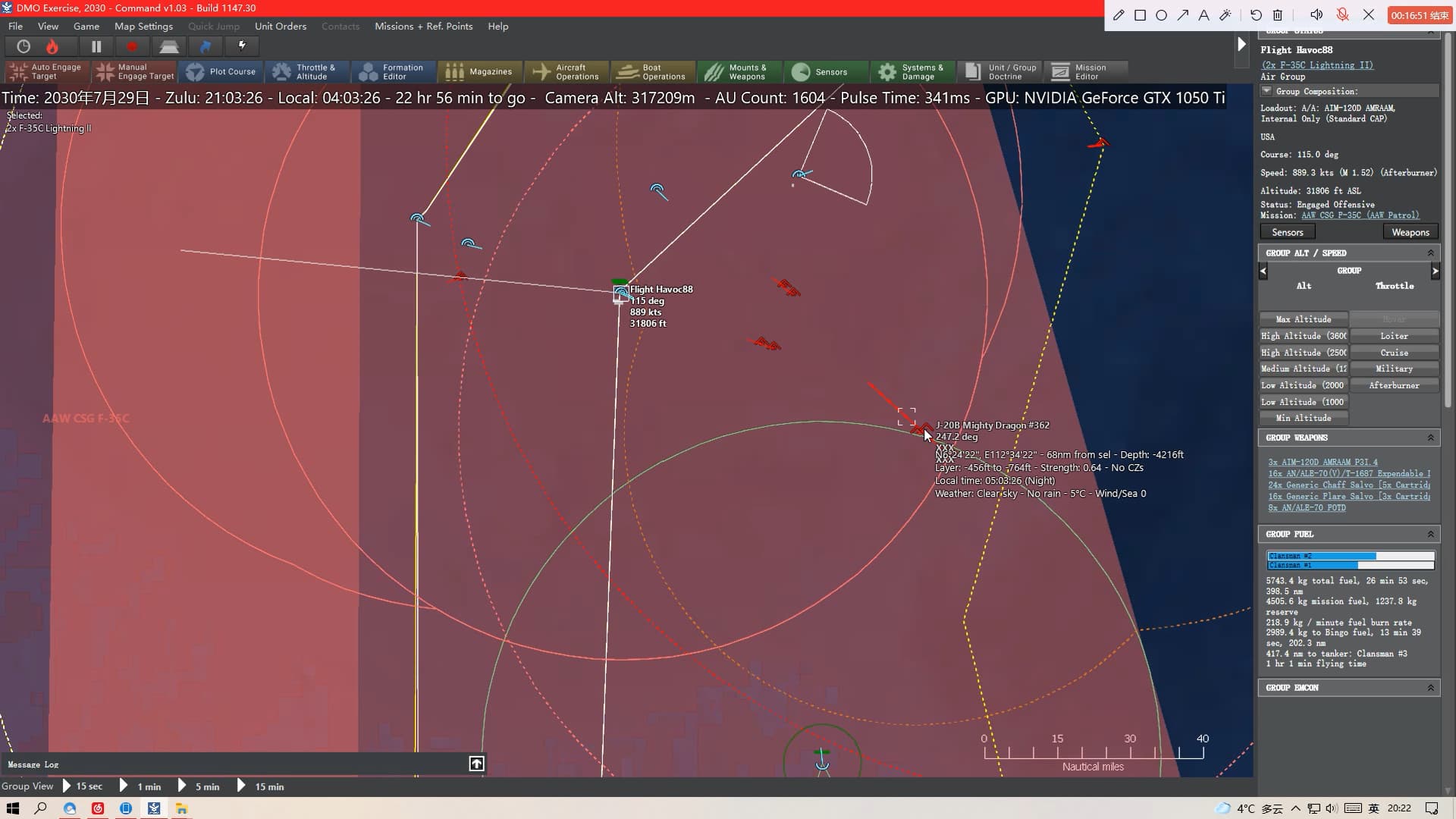Pause the simulation
This screenshot has width=1456, height=819.
tap(96, 47)
